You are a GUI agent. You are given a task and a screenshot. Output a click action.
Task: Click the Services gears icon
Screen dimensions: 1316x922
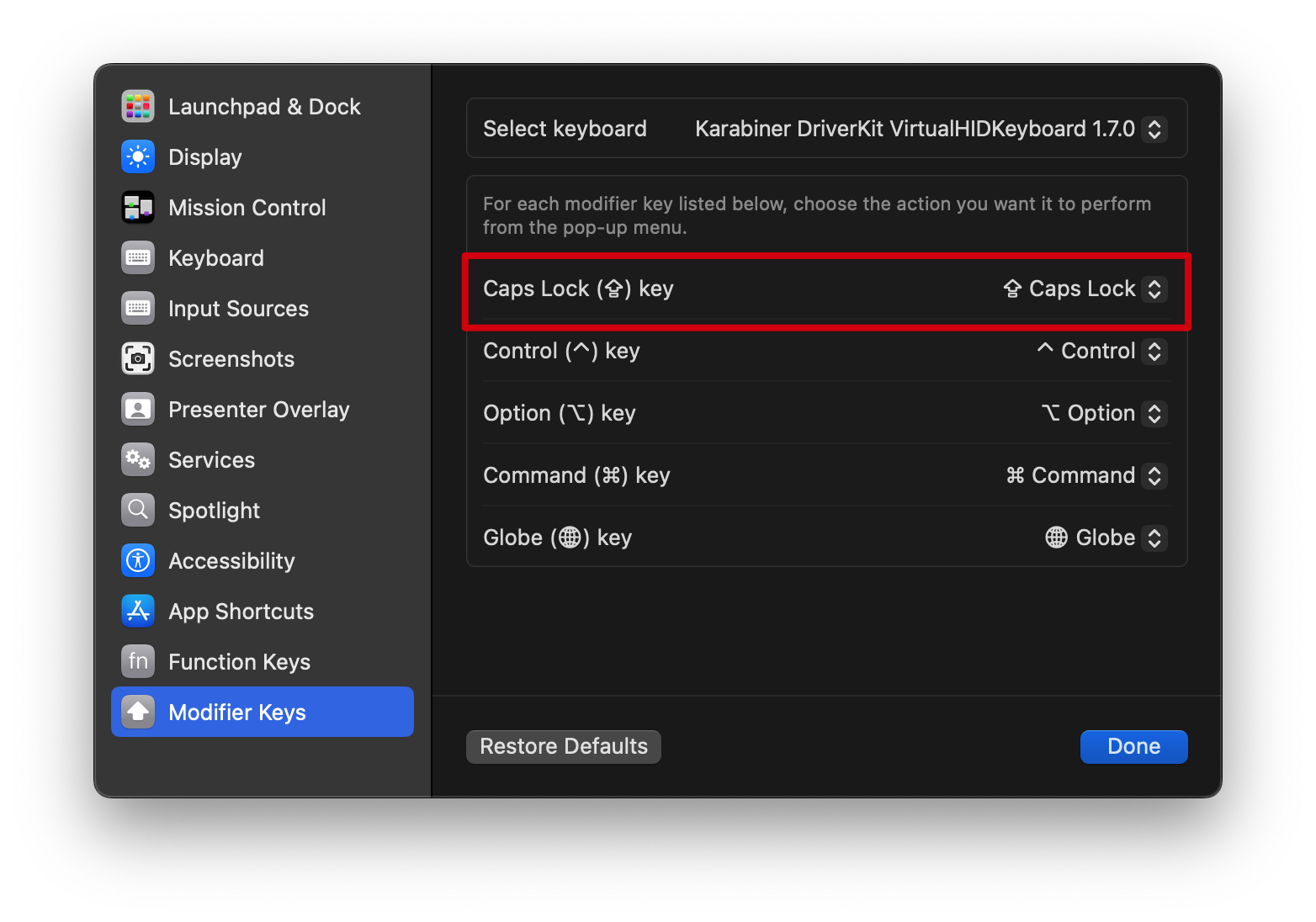click(138, 460)
